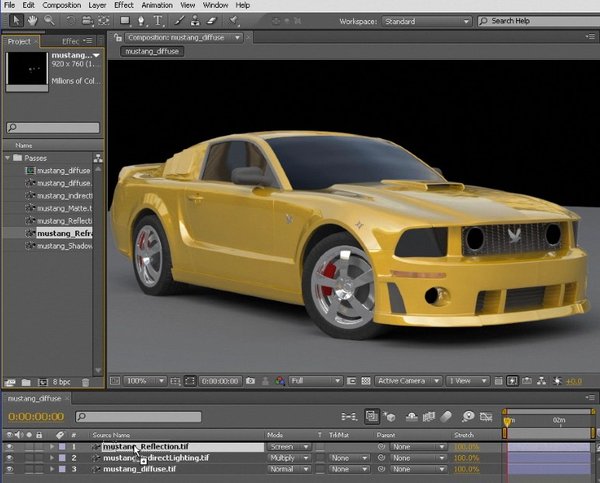Collapse the Passes folder in Project panel
Image resolution: width=600 pixels, height=483 pixels.
point(9,158)
